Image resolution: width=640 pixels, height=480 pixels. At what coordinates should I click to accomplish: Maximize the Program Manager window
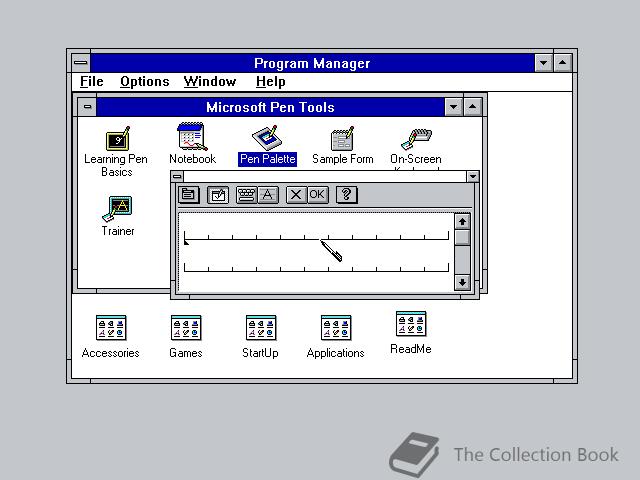point(562,63)
